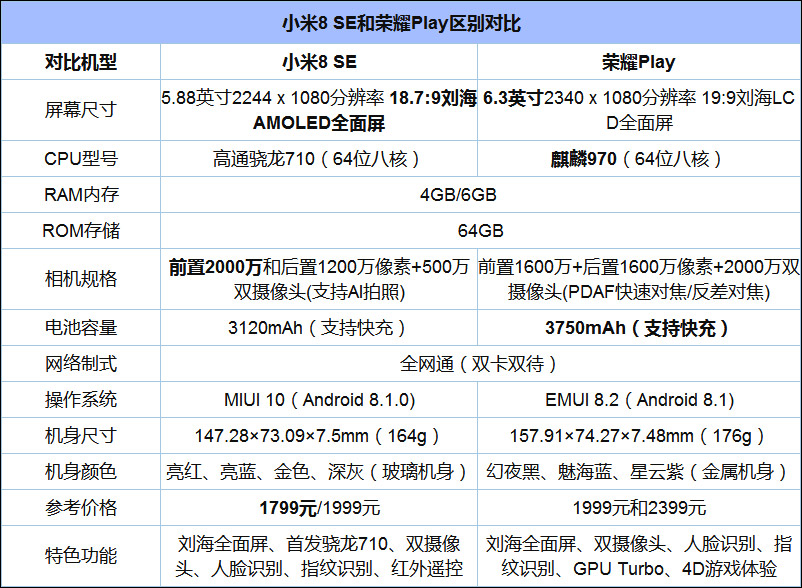This screenshot has width=802, height=588.
Task: Click the 亮红、亮蓝、金色、深灰 colors cell
Action: click(319, 471)
